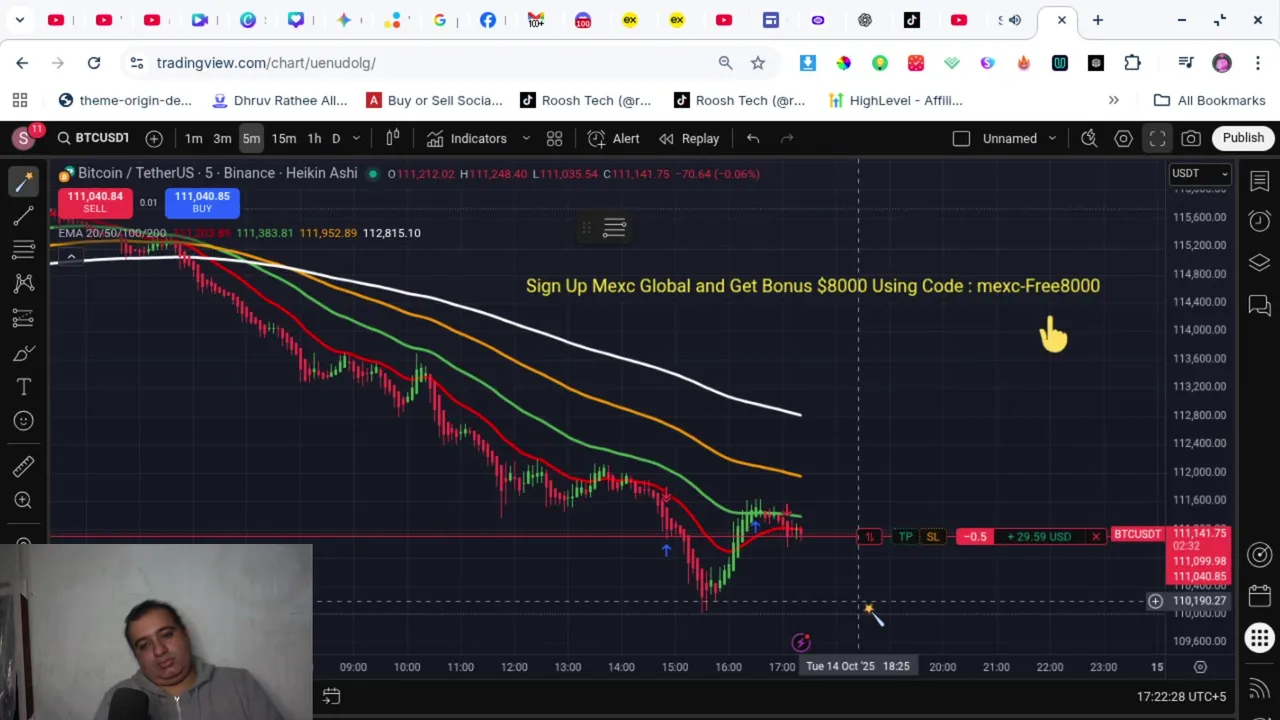
Task: Open the emoji icons tool
Action: click(24, 421)
